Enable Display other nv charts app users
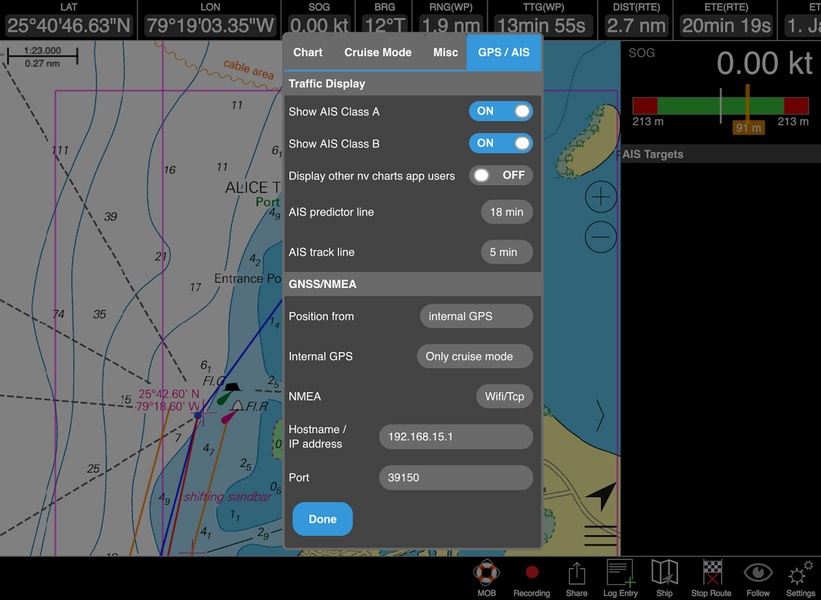 click(501, 175)
